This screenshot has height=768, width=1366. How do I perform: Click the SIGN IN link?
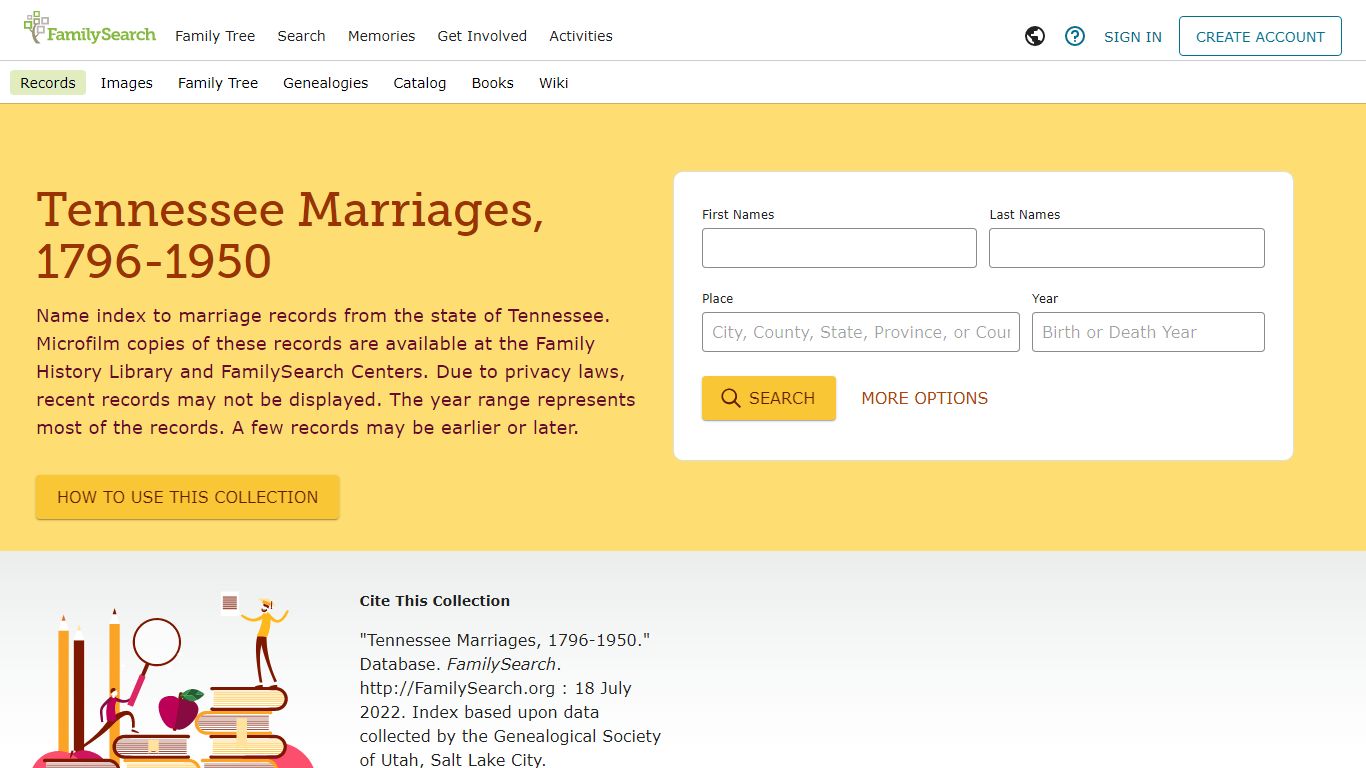click(1132, 37)
